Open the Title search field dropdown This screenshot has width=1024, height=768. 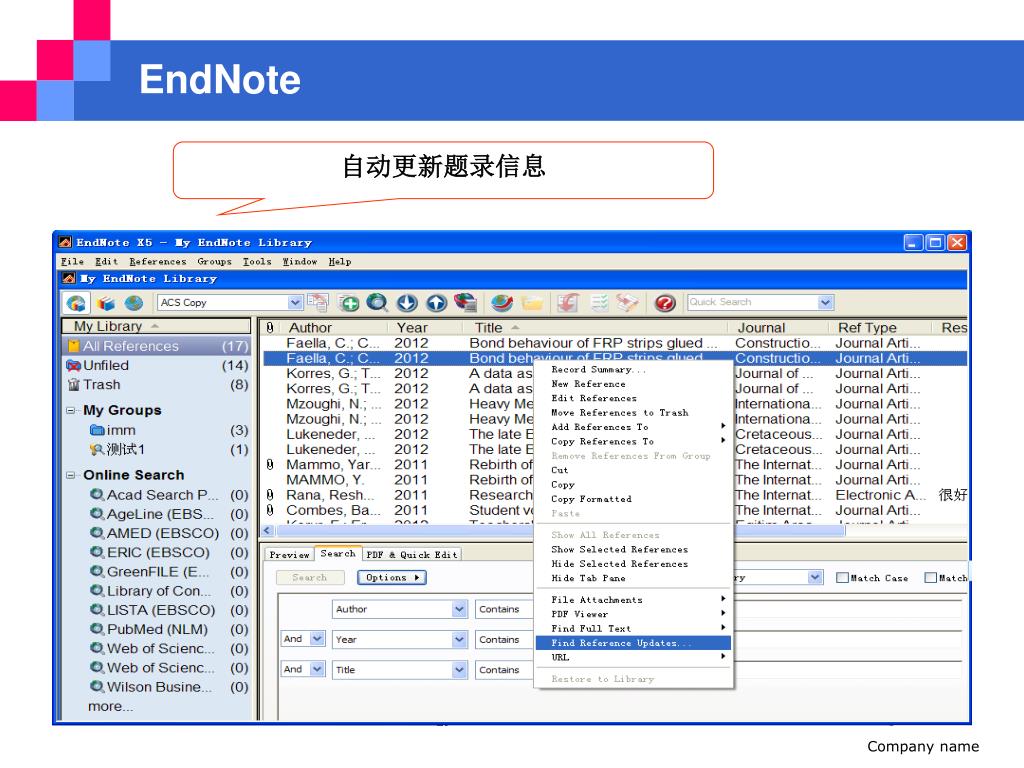[460, 670]
